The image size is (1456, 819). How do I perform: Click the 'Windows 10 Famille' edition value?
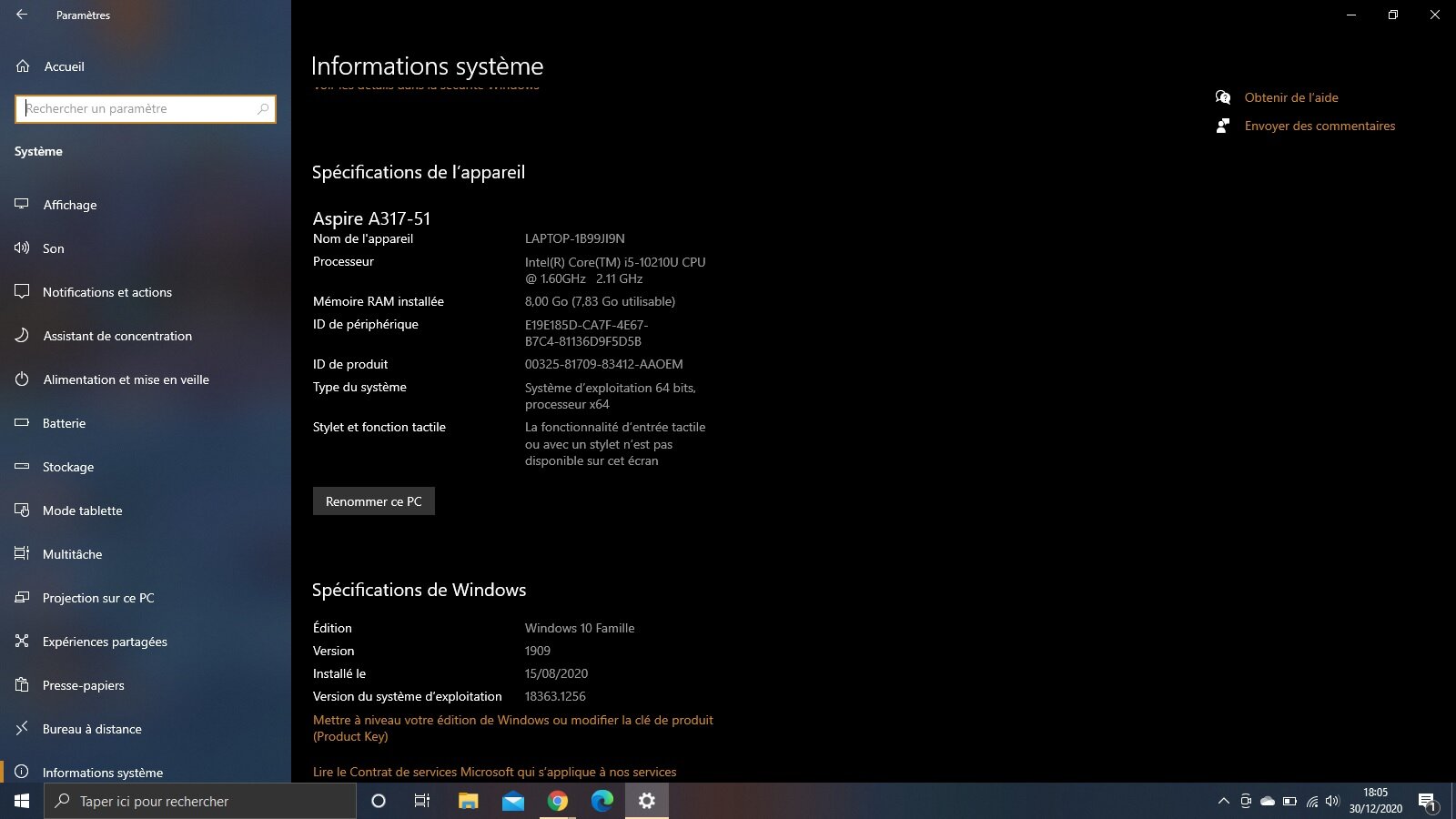[x=580, y=628]
